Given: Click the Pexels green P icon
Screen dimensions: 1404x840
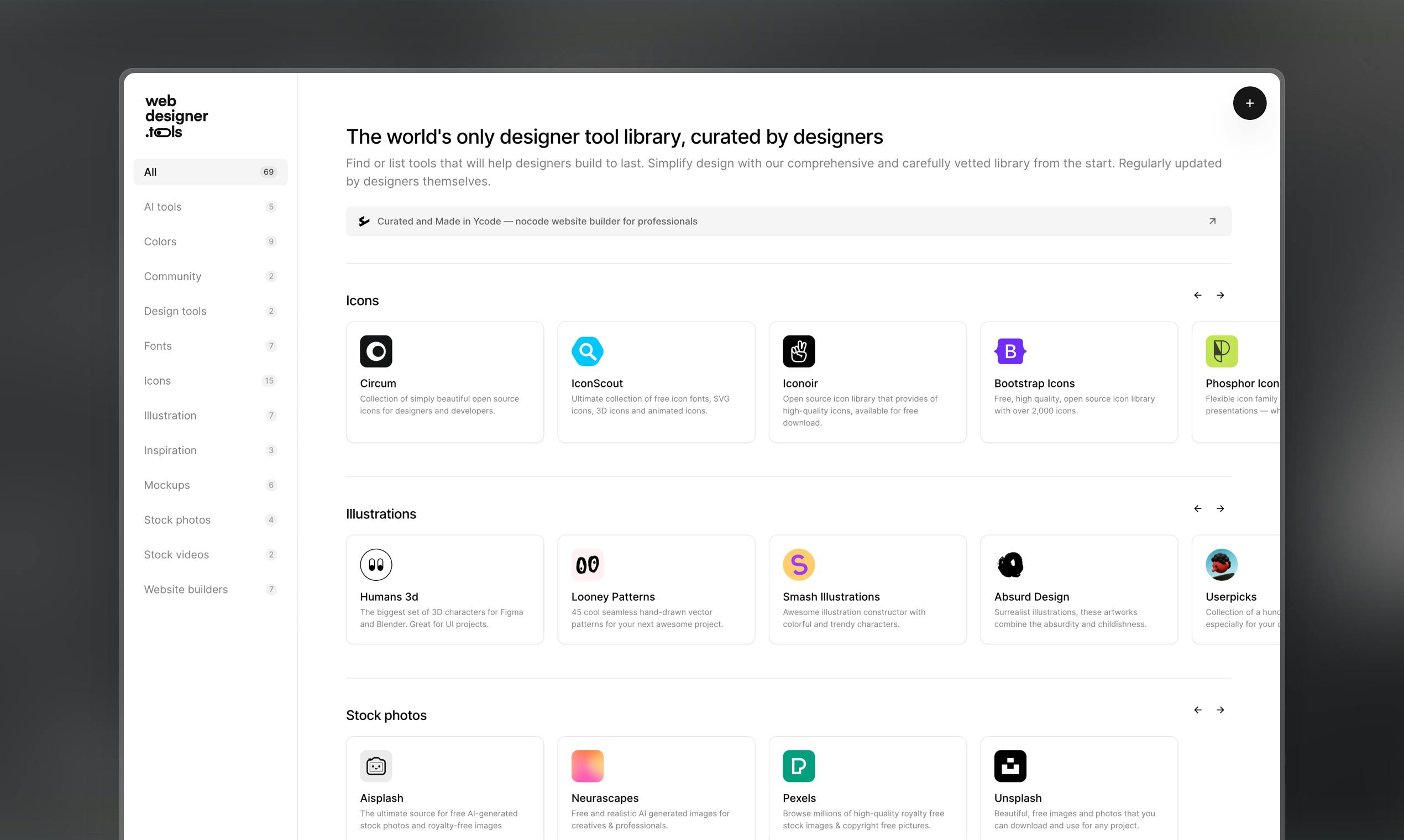Looking at the screenshot, I should pos(799,766).
